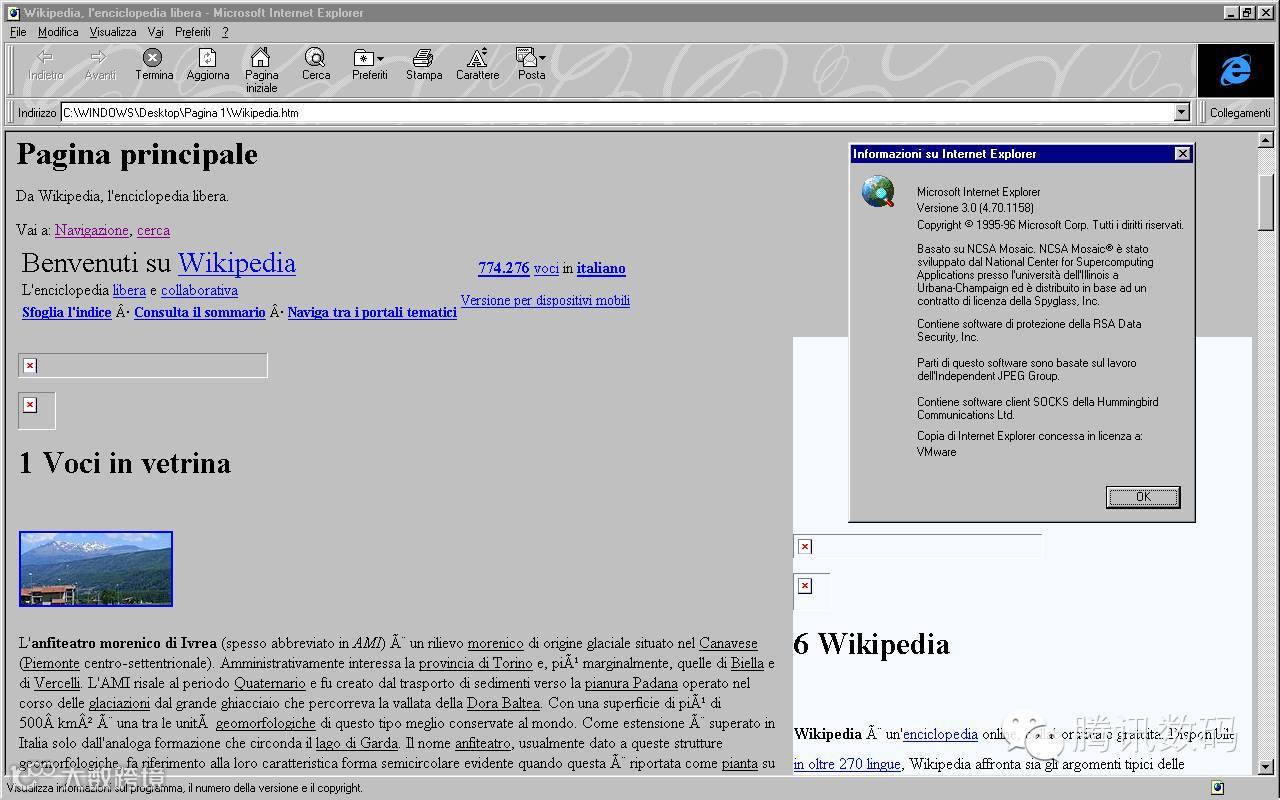Click the globe icon in the info dialog

(878, 191)
